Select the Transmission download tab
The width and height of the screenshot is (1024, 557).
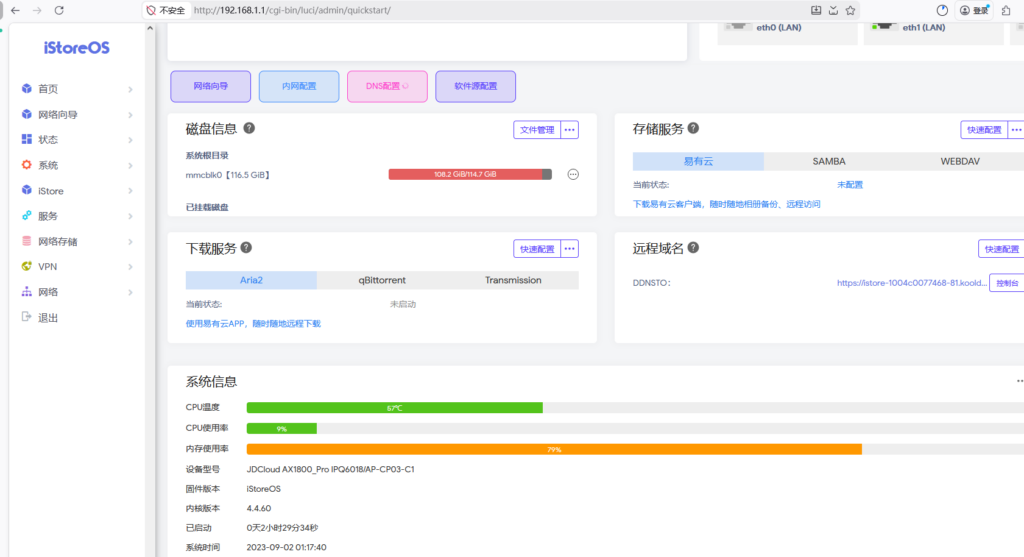coord(513,280)
